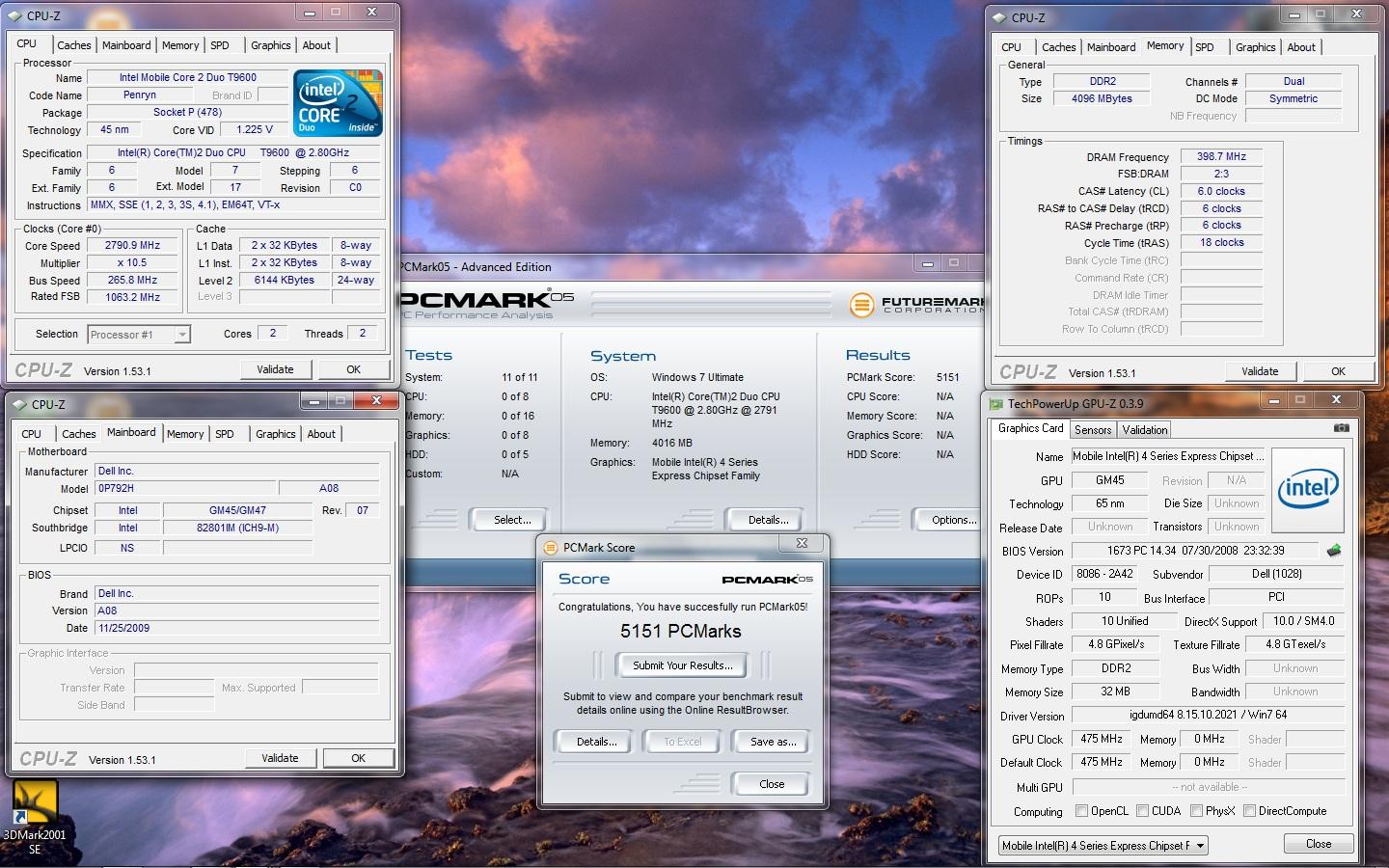Open Memory tab in the Mainboard CPU-Z window

pyautogui.click(x=185, y=434)
